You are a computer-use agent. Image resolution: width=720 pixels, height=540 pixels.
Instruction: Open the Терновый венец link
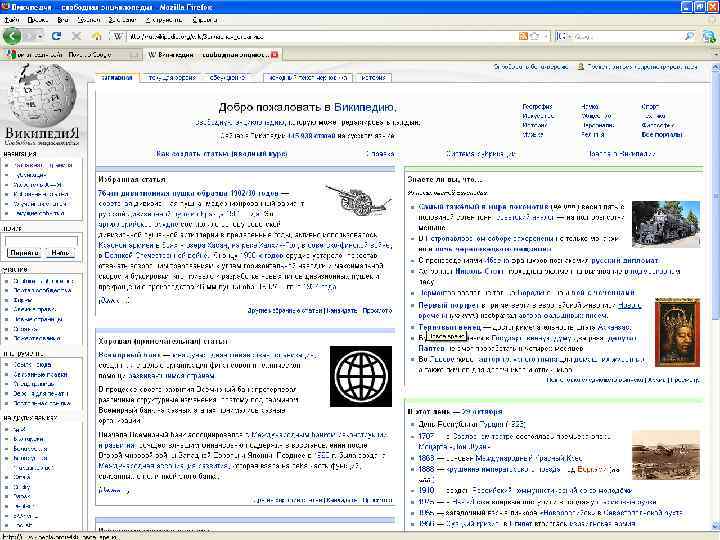[x=450, y=327]
